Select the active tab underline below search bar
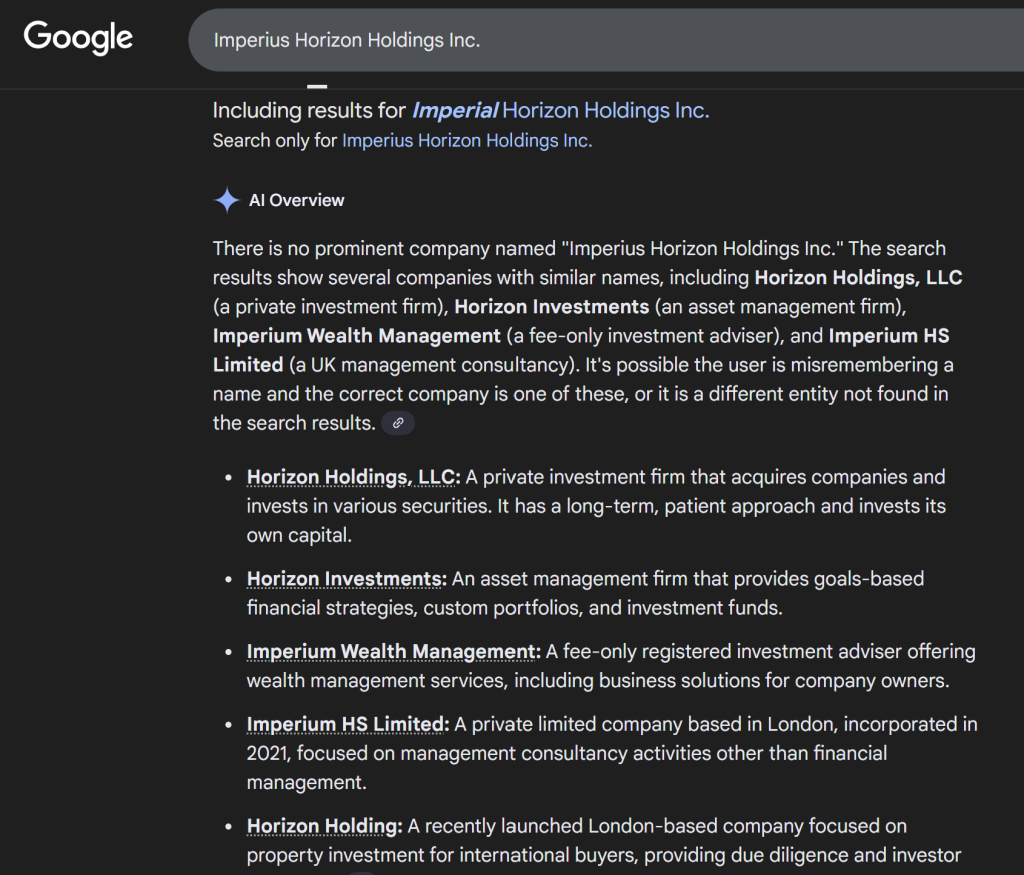Screen dimensions: 1024x875 click(317, 86)
